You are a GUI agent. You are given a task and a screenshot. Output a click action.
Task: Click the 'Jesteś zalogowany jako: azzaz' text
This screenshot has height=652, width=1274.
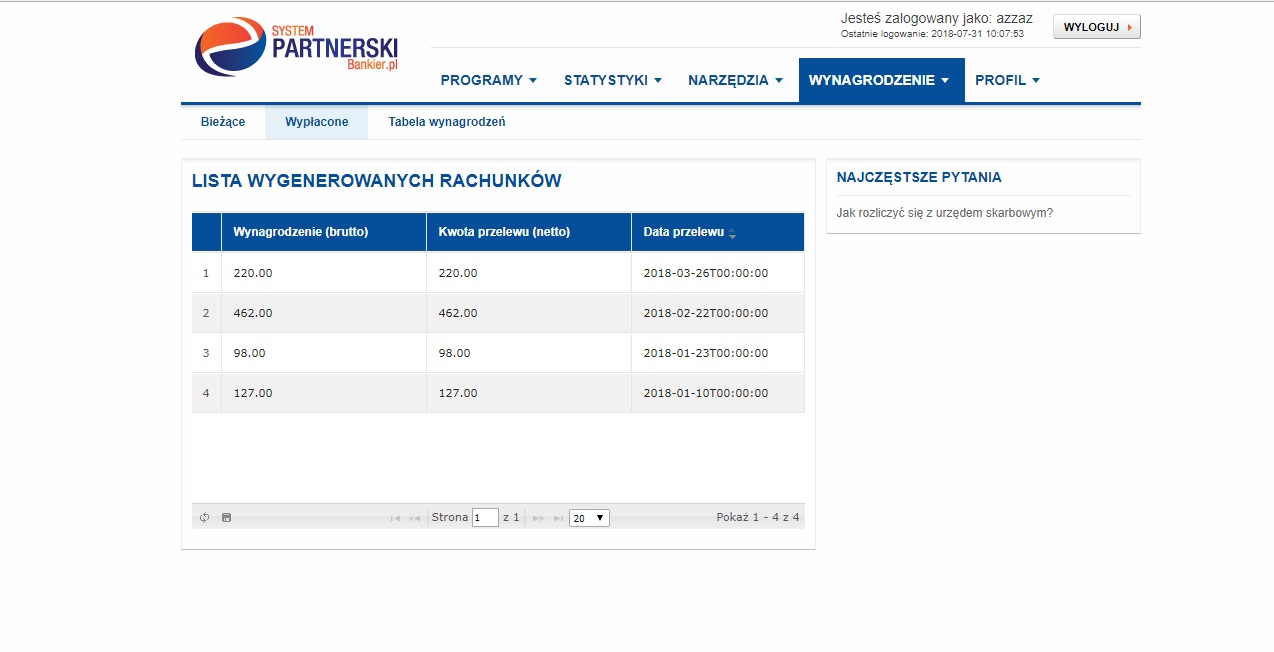click(937, 18)
